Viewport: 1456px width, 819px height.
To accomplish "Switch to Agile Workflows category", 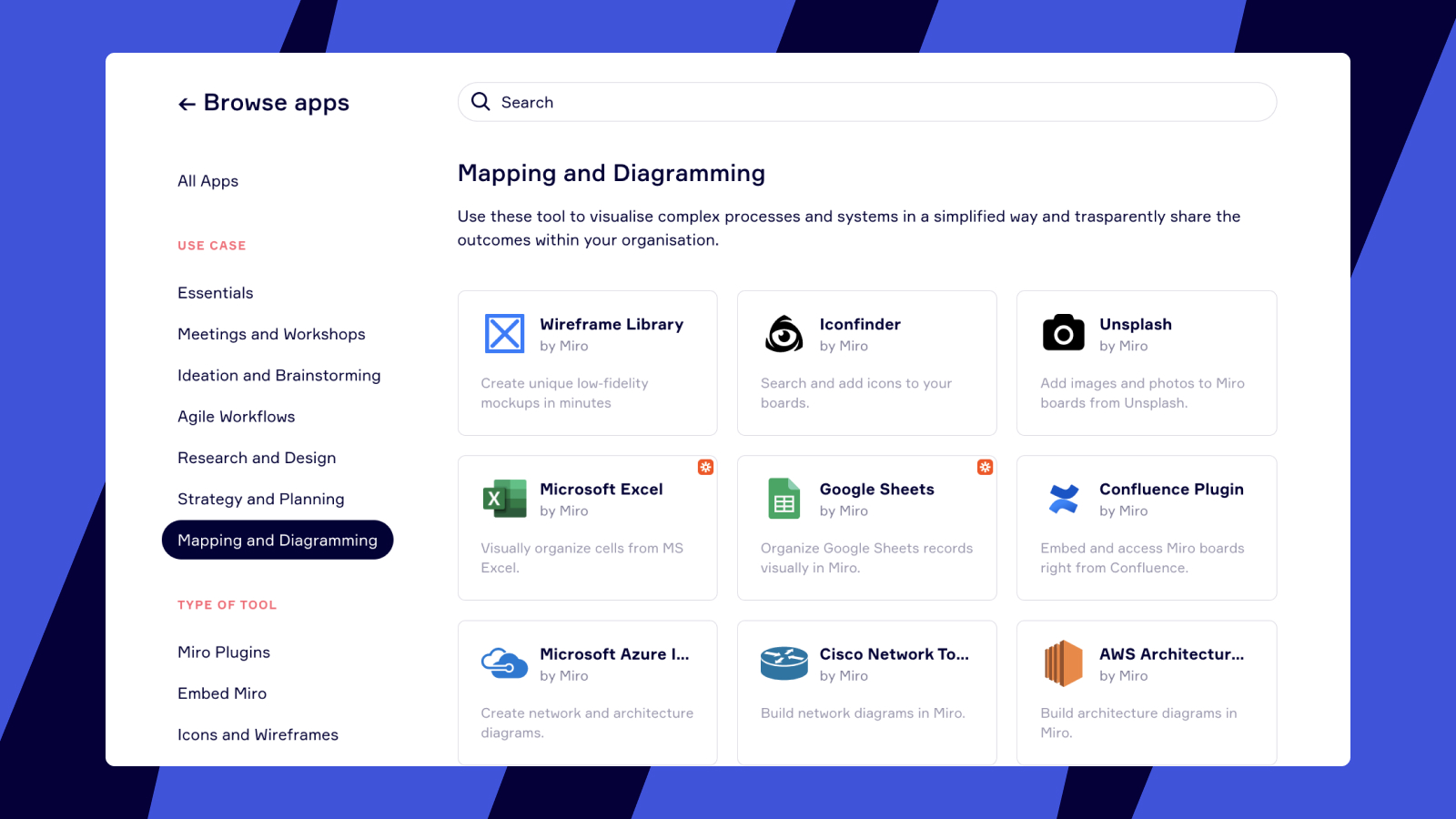I will pos(236,416).
